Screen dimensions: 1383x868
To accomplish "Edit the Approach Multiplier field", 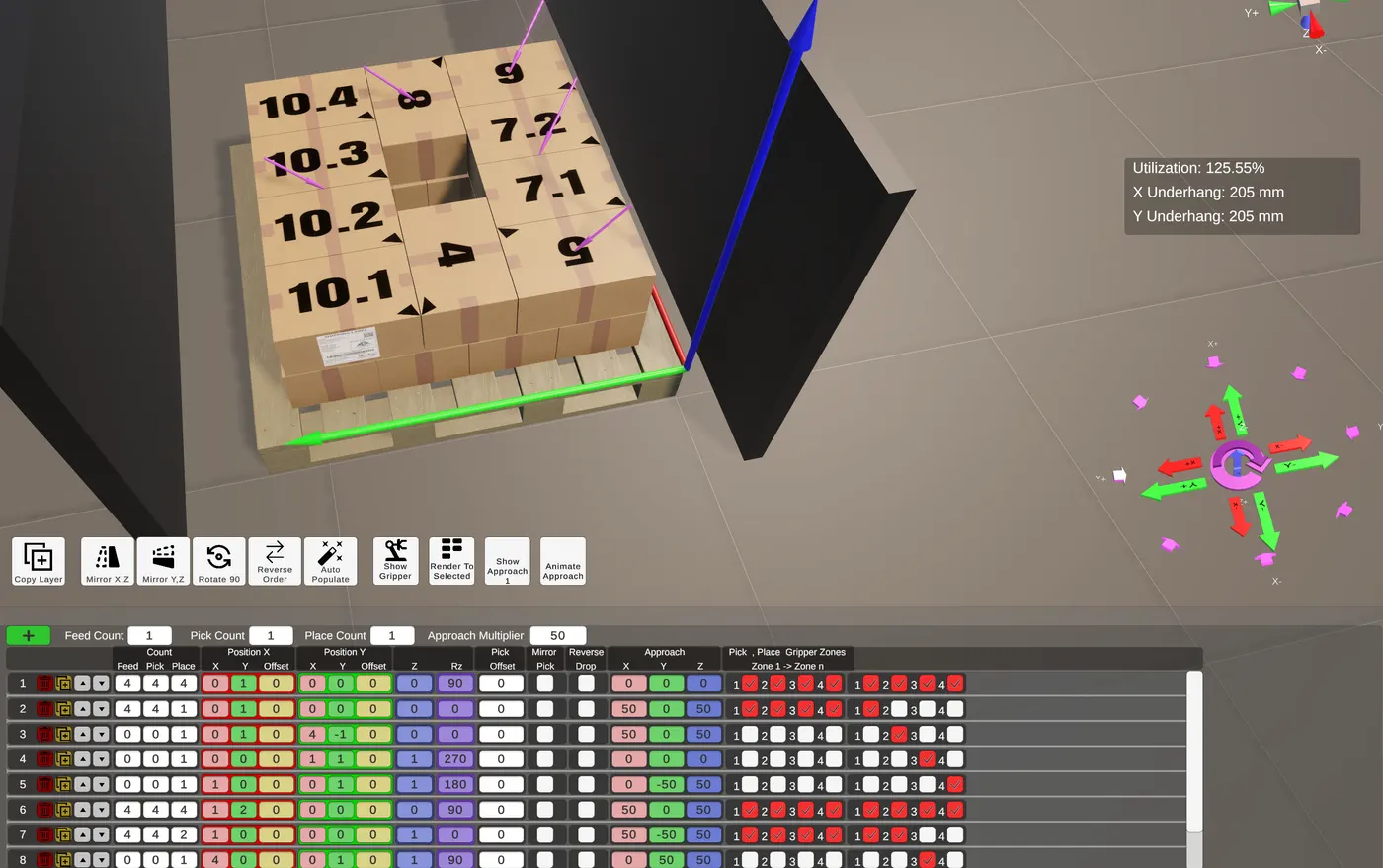I will pos(558,635).
